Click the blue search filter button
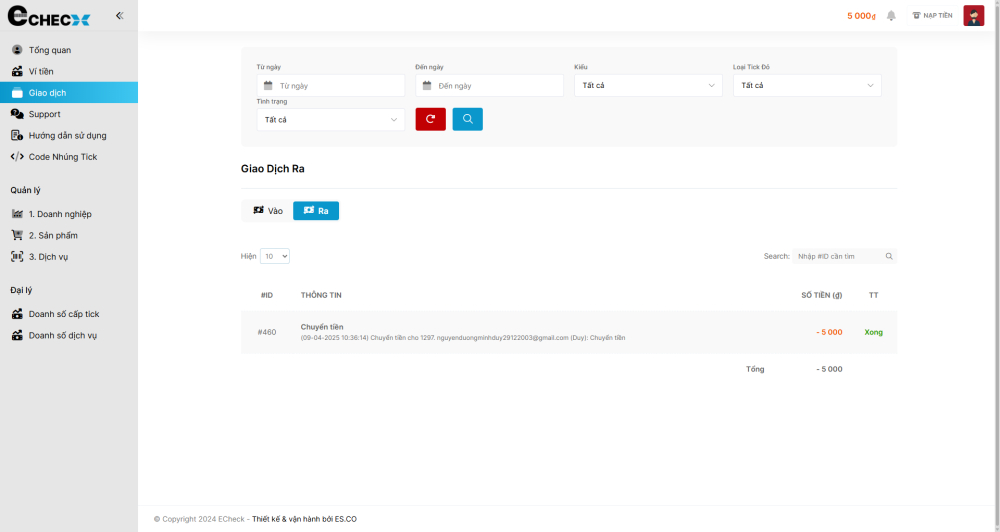 [x=467, y=119]
